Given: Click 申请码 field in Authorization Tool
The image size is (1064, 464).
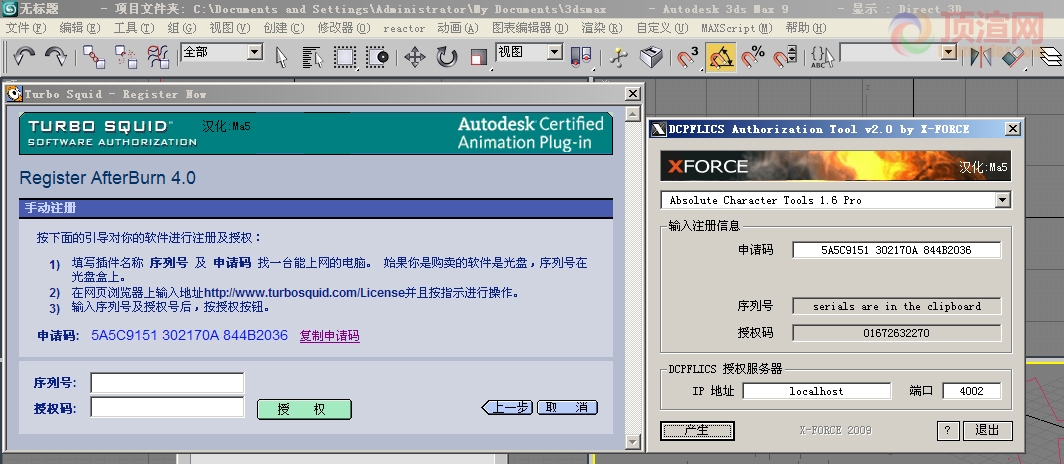Looking at the screenshot, I should pyautogui.click(x=896, y=250).
